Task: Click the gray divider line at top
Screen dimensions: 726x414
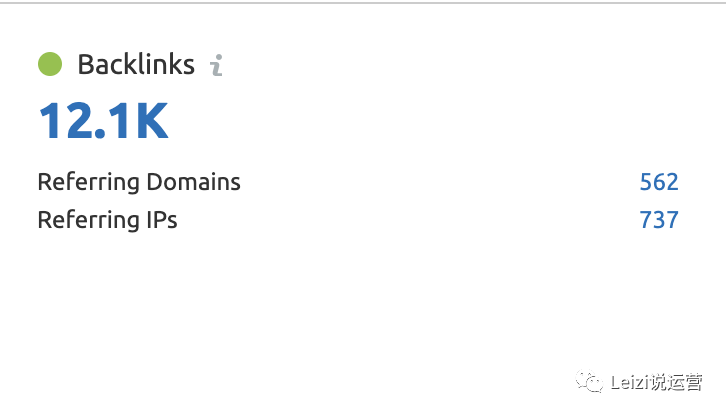Action: [363, 2]
